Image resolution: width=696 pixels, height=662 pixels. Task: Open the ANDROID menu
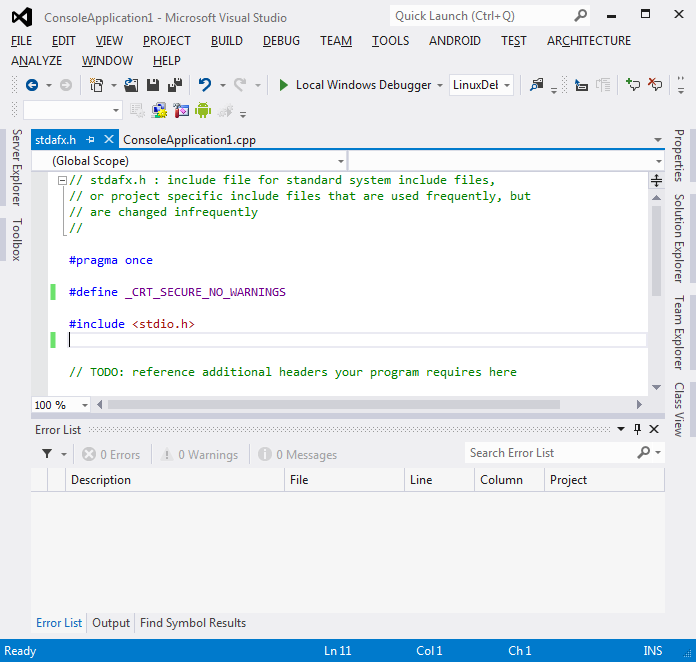pos(455,41)
